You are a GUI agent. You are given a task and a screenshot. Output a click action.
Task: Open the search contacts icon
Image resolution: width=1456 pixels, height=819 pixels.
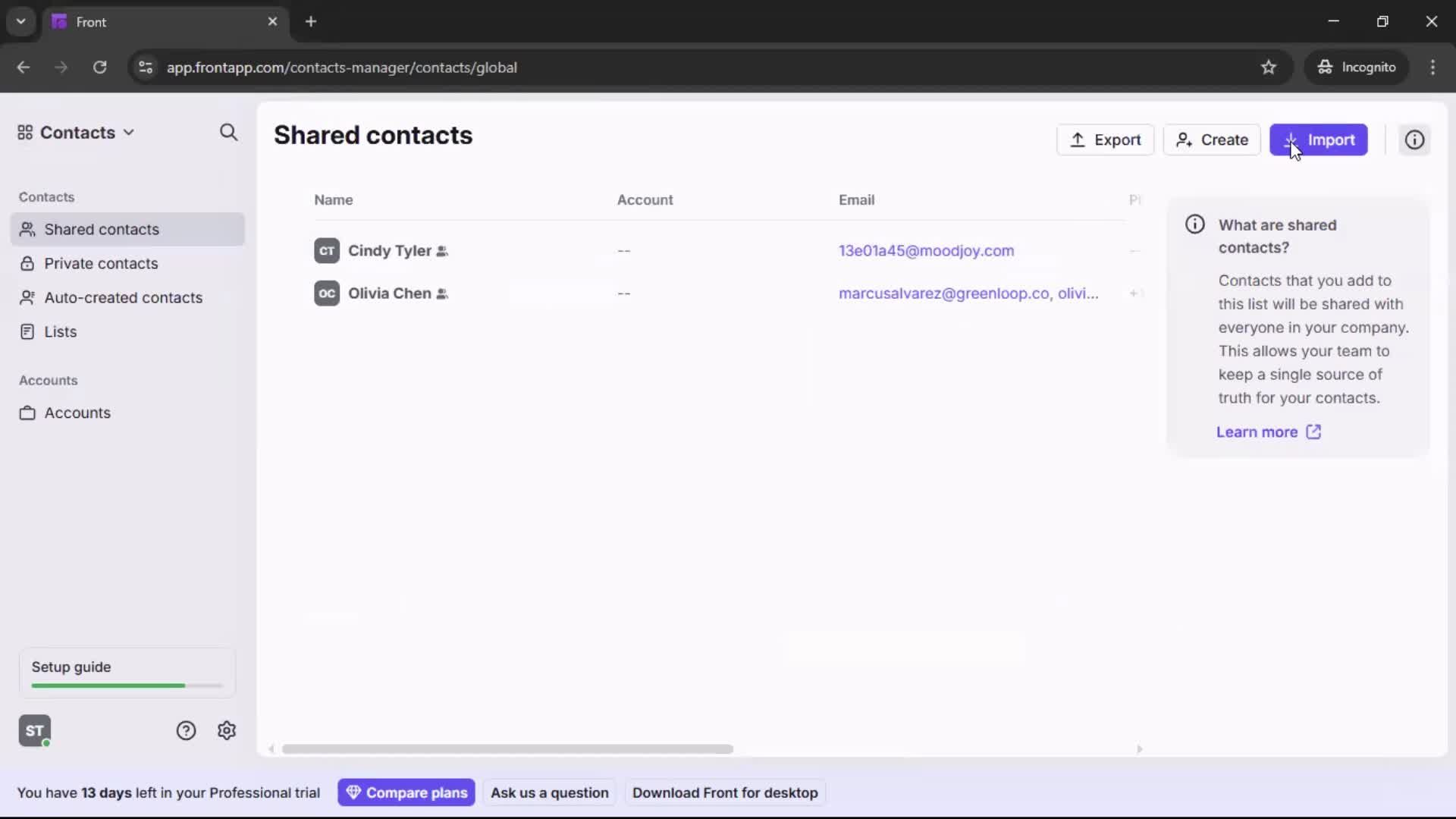228,132
